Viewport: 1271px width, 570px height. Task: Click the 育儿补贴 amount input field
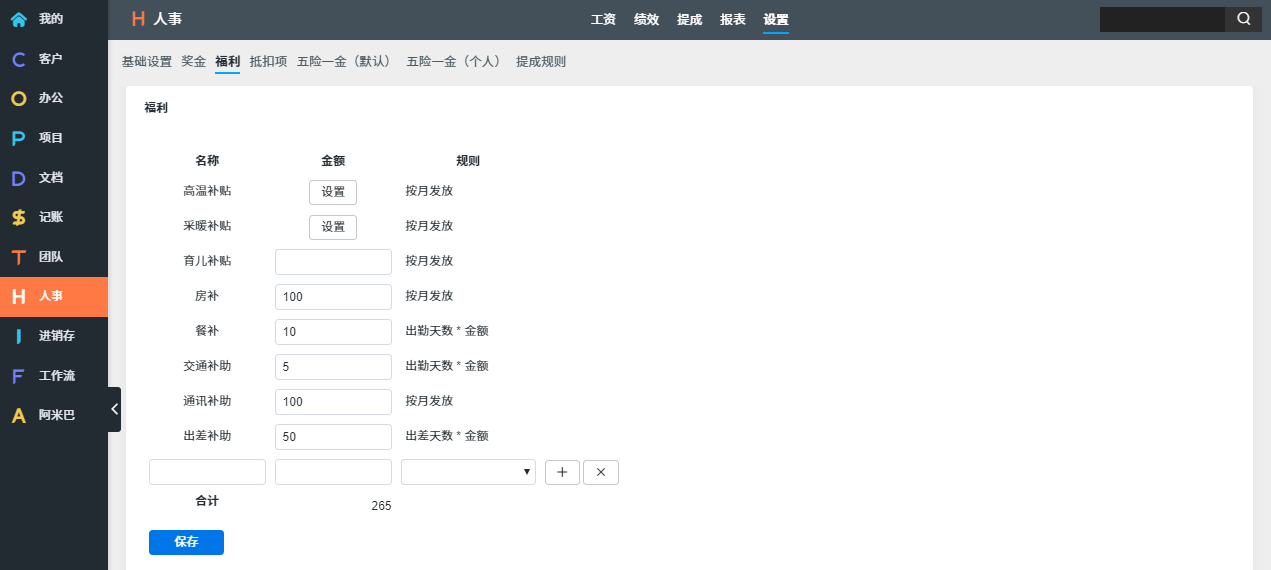[333, 262]
